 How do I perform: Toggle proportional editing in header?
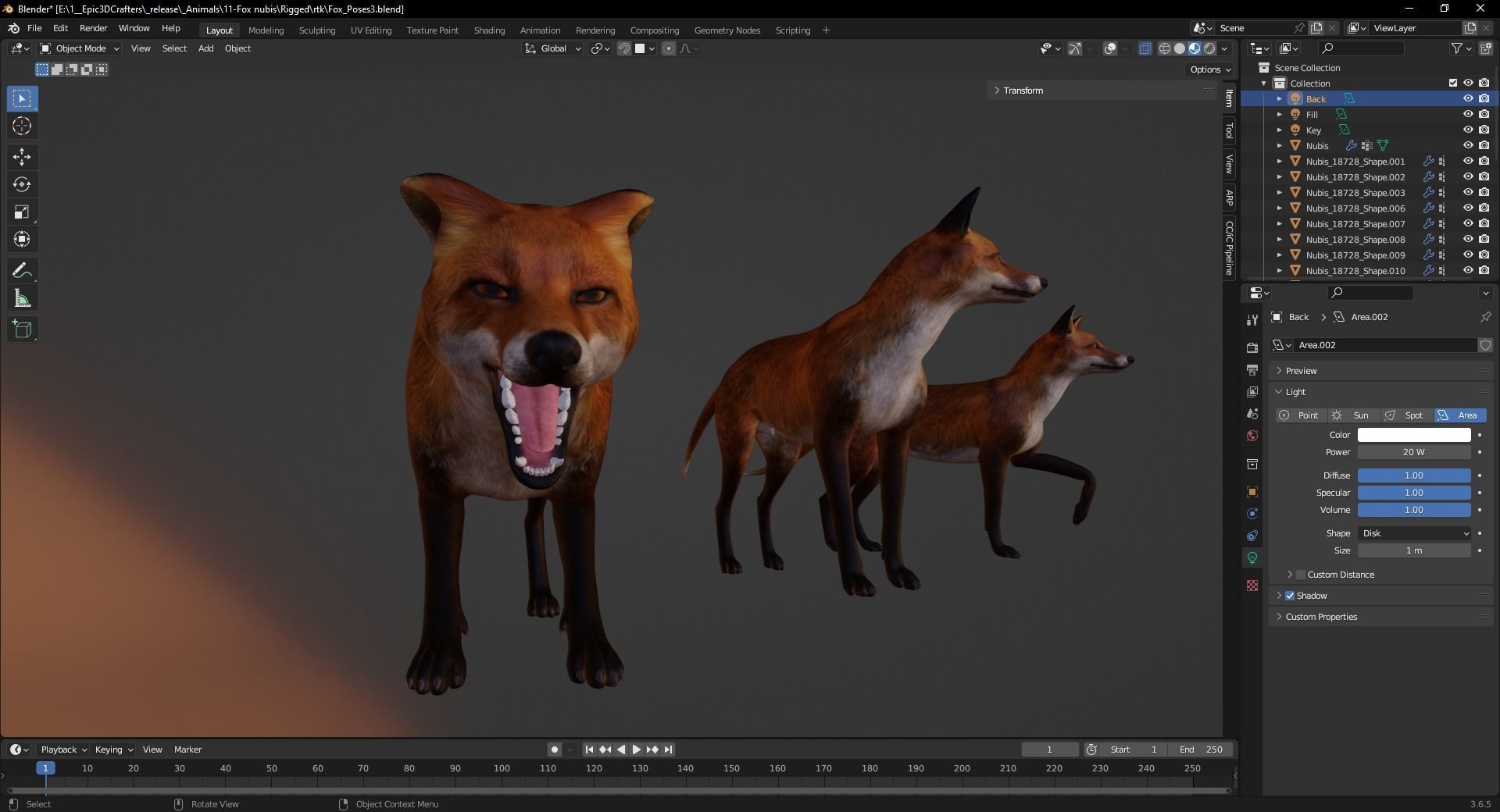pyautogui.click(x=668, y=48)
